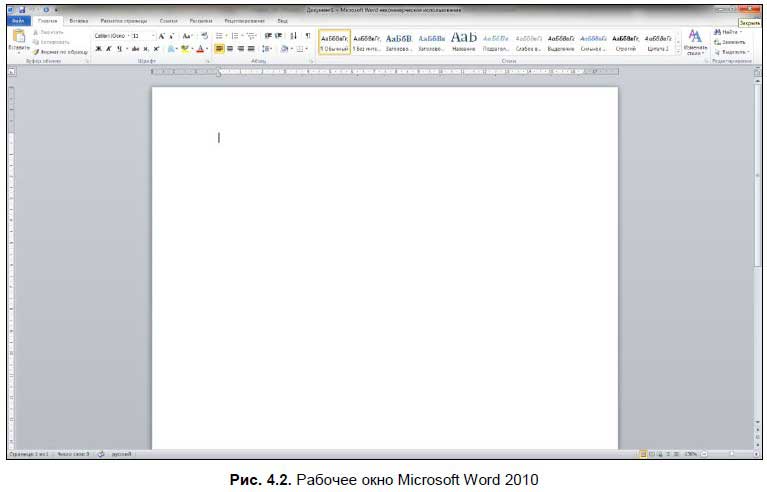767x492 pixels.
Task: Click Изменить стили (Change Styles) button
Action: [x=695, y=42]
